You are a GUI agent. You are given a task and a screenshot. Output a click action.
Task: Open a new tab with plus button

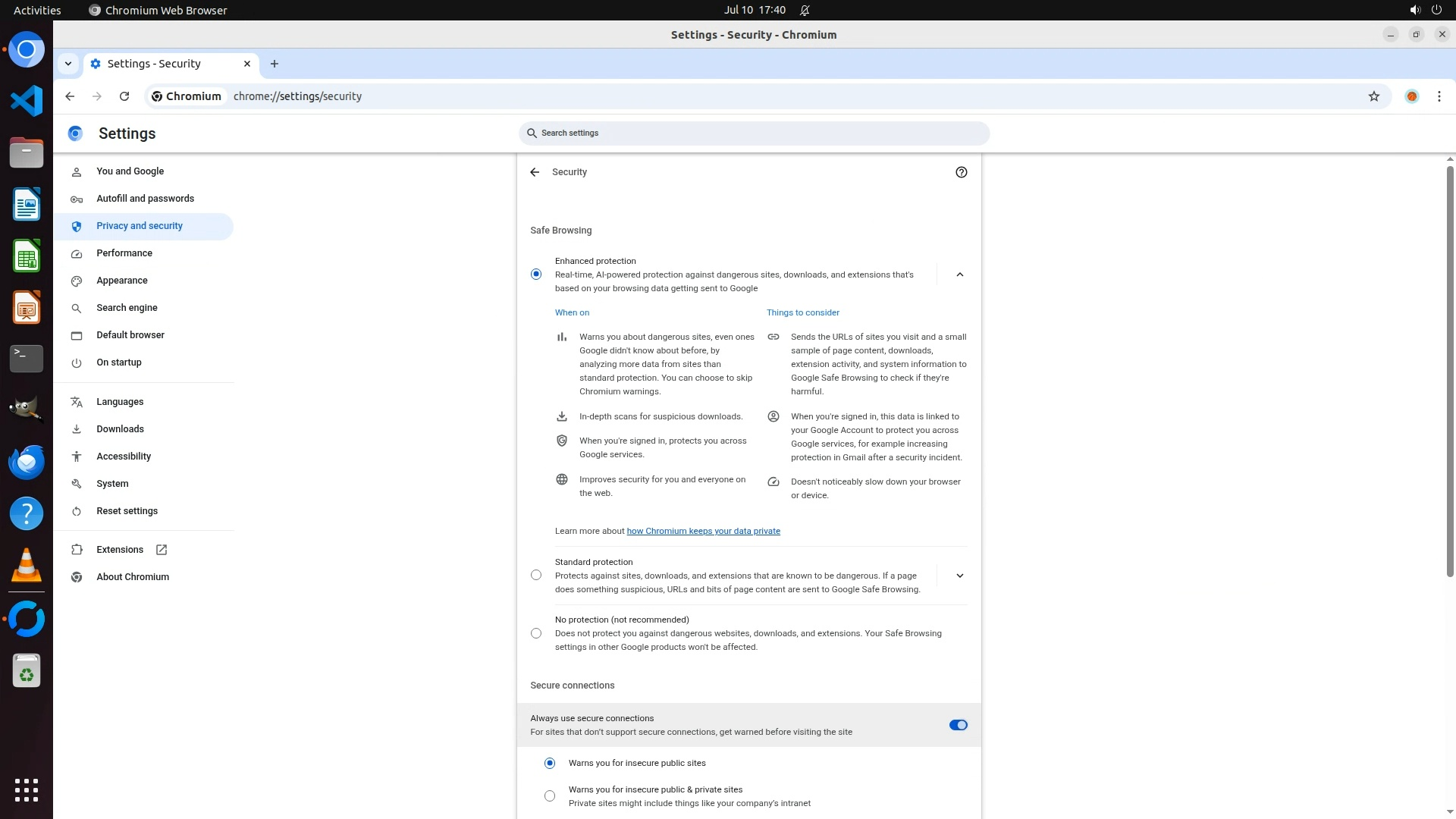click(275, 64)
